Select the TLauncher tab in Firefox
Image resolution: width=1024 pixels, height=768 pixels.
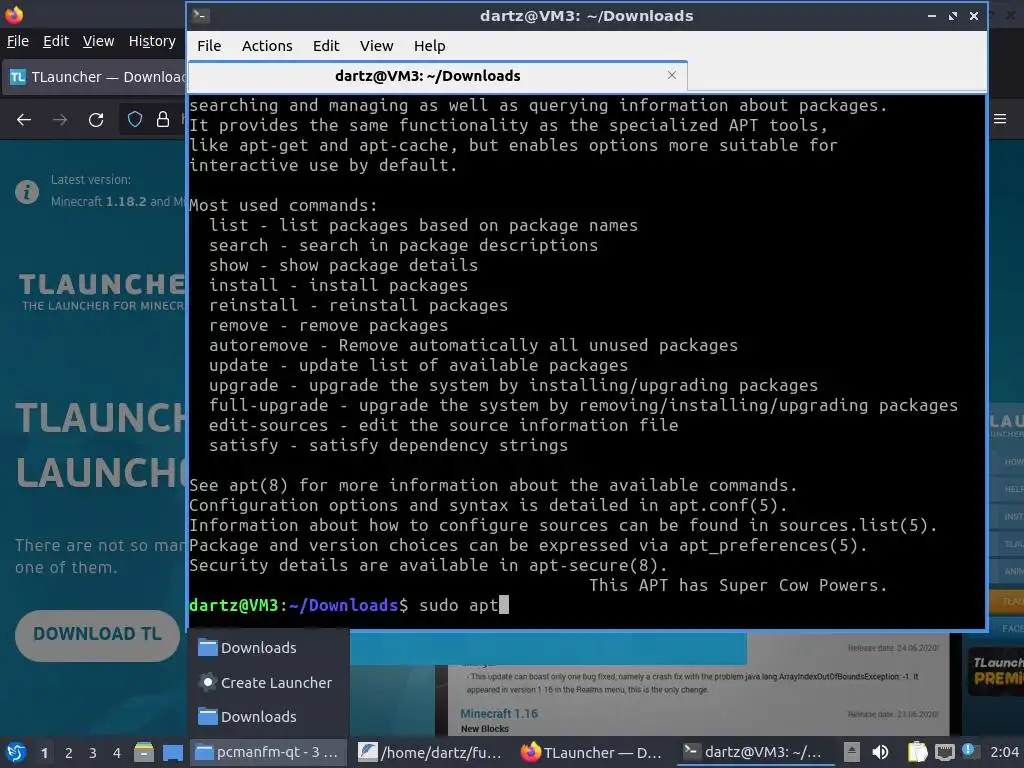pos(95,77)
